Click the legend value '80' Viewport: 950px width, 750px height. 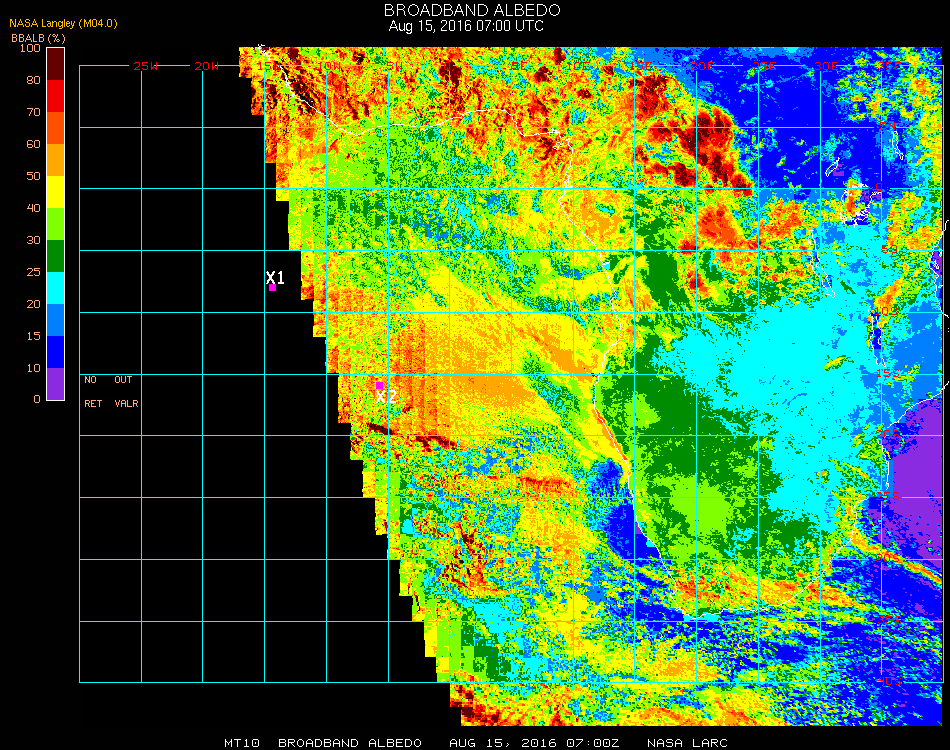(33, 80)
